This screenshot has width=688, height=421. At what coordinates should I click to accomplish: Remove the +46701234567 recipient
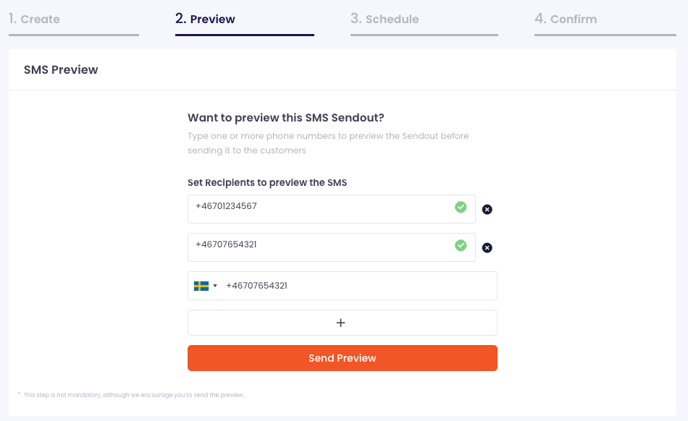487,209
